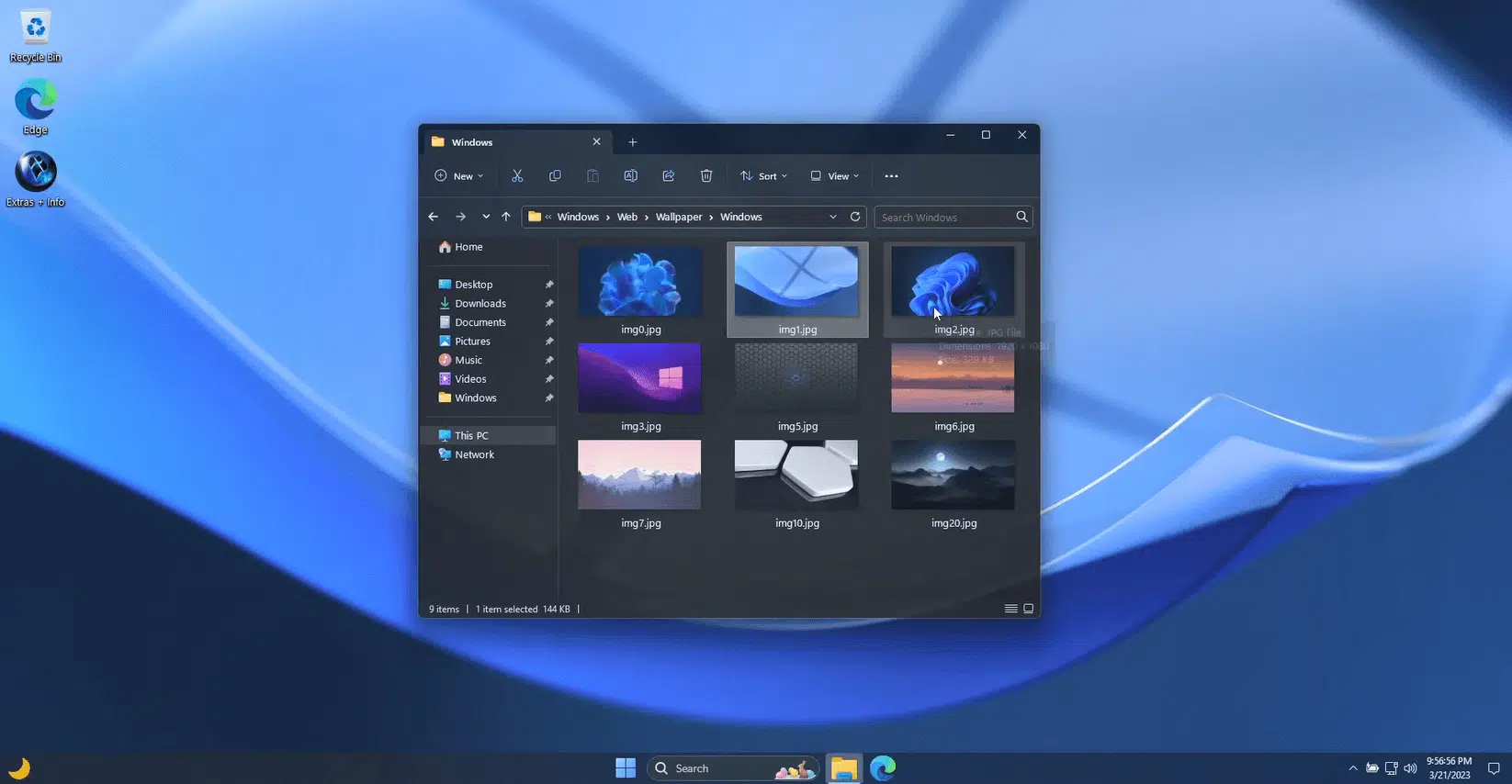Click first Windows breadcrumb segment
1512x784 pixels.
click(578, 217)
